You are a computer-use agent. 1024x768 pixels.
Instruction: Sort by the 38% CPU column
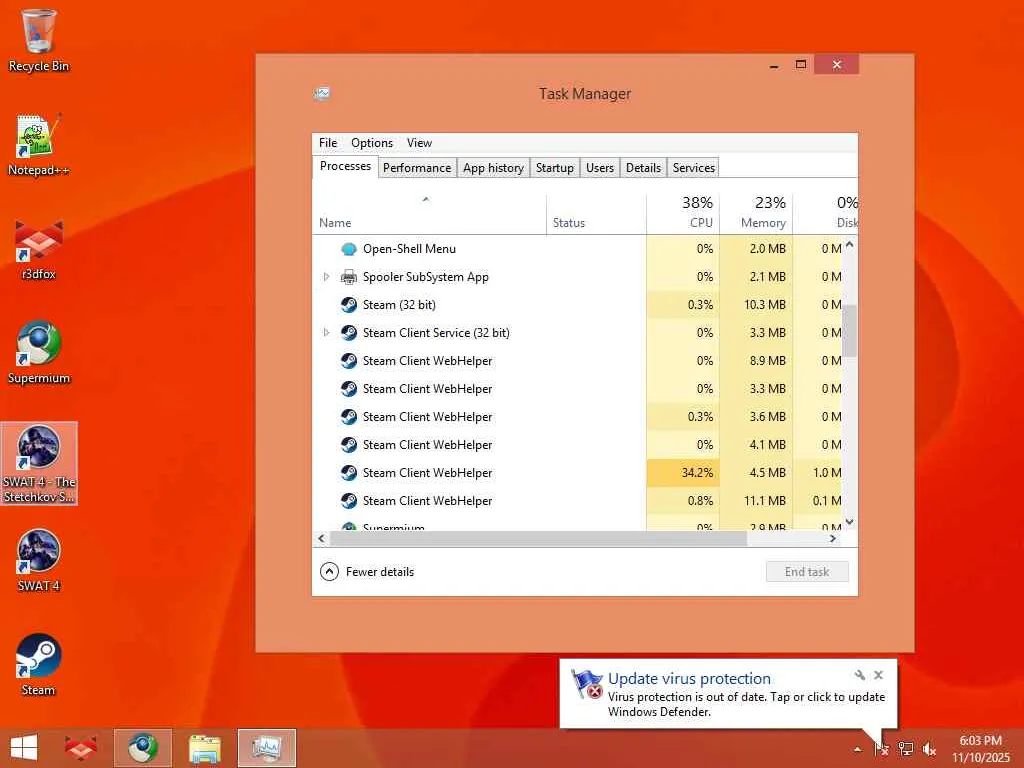(x=683, y=214)
